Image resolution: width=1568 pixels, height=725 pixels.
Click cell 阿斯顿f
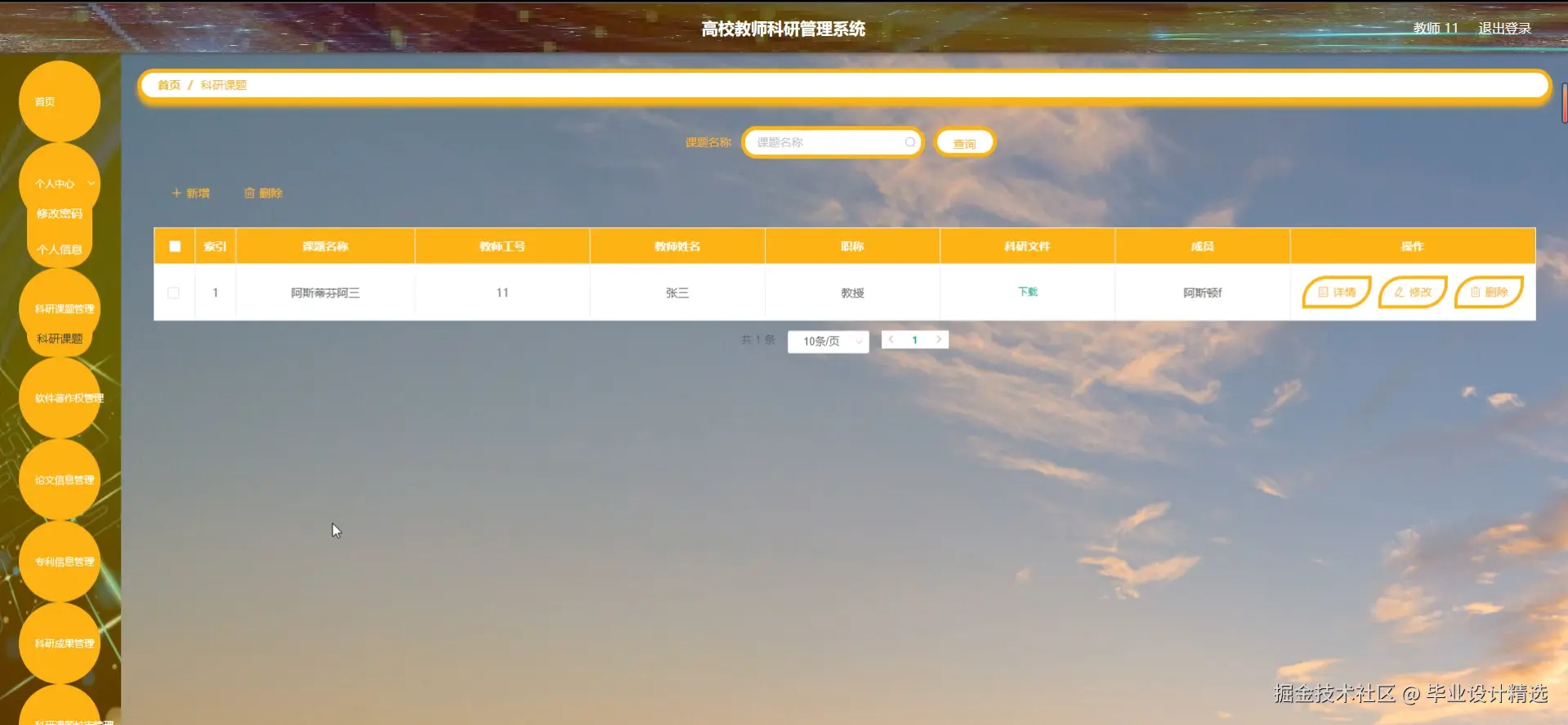pyautogui.click(x=1202, y=293)
